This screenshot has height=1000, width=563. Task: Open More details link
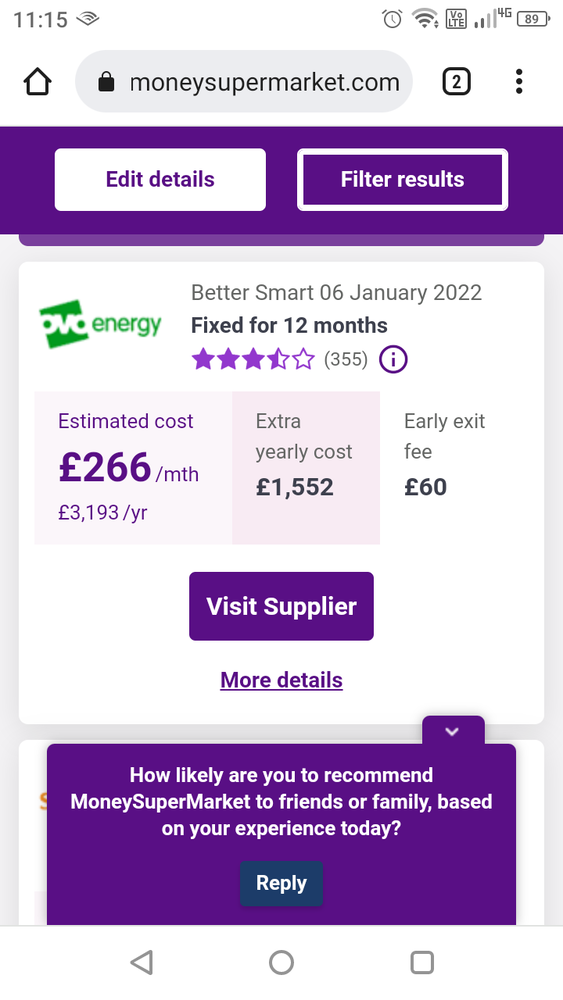click(x=281, y=680)
